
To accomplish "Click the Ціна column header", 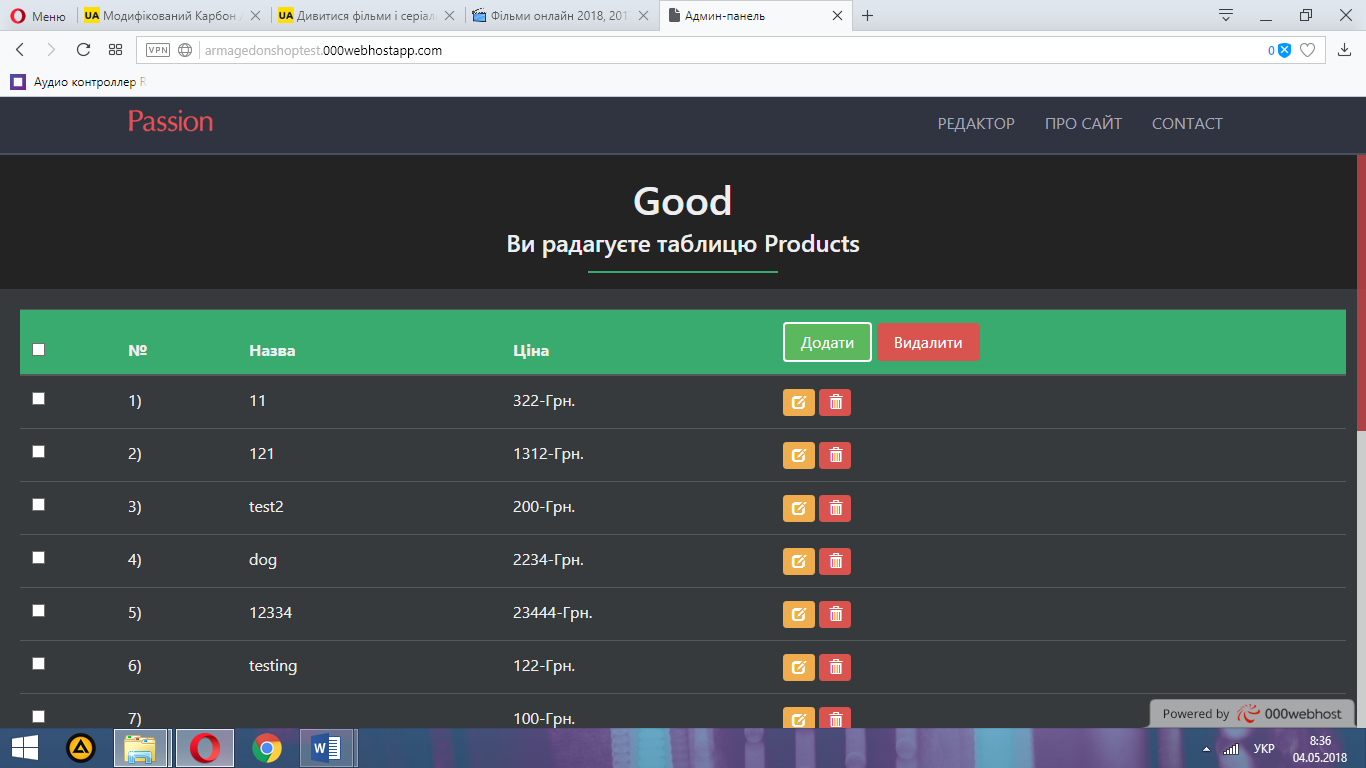I will point(531,350).
